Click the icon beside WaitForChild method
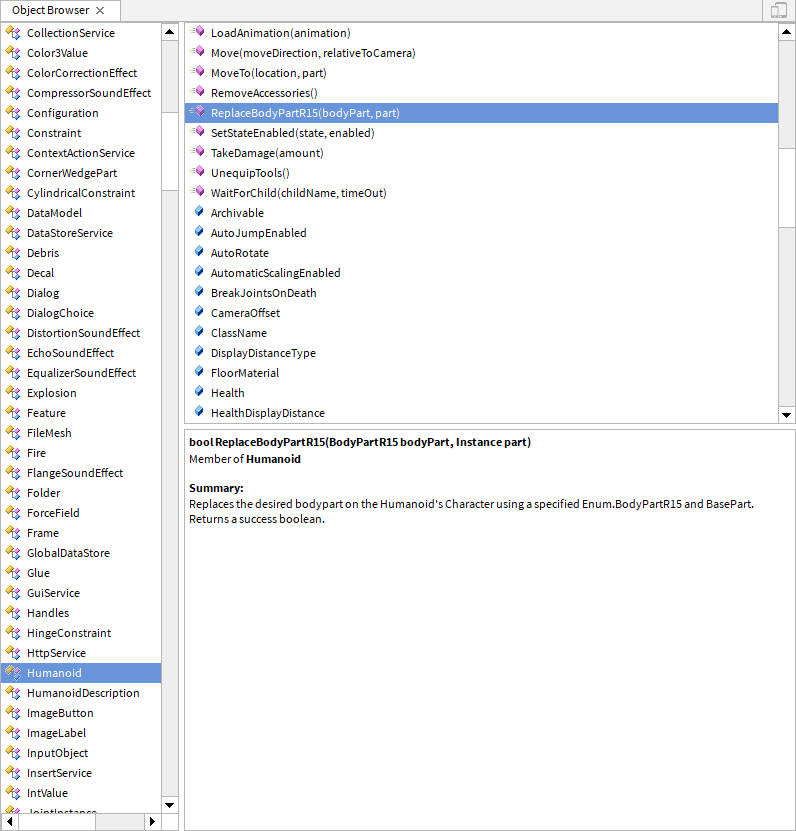Viewport: 796px width, 831px height. click(x=197, y=193)
